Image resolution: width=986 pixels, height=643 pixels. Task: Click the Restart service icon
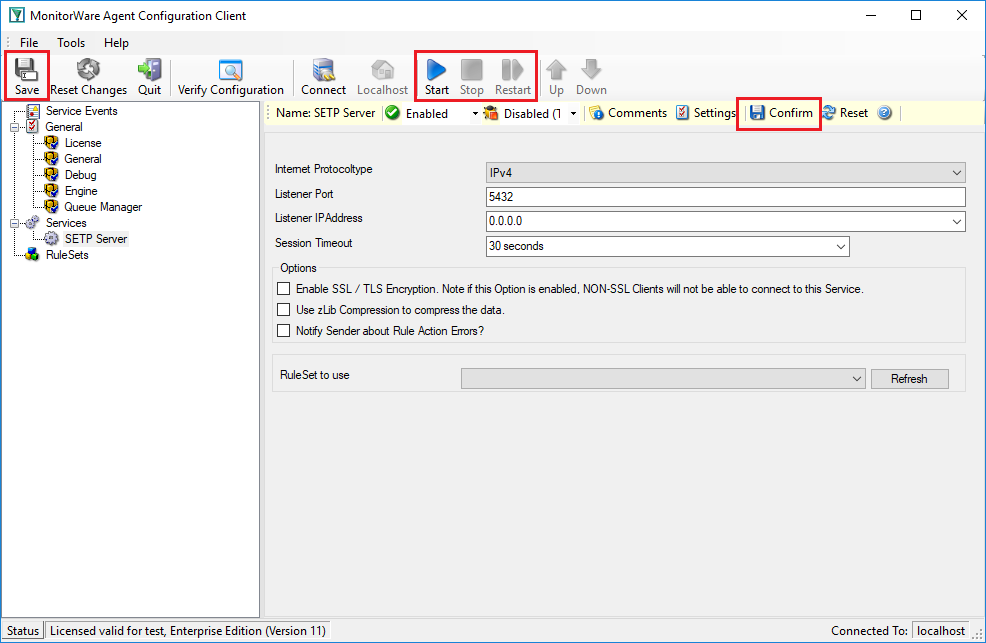512,77
